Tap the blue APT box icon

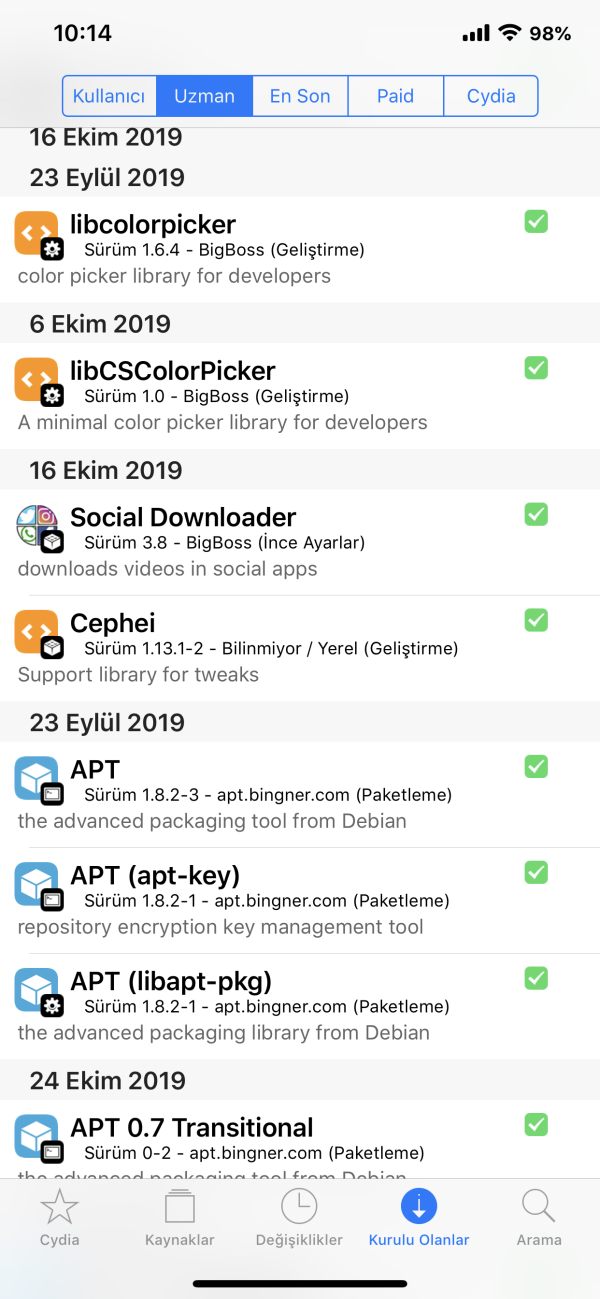[x=36, y=778]
